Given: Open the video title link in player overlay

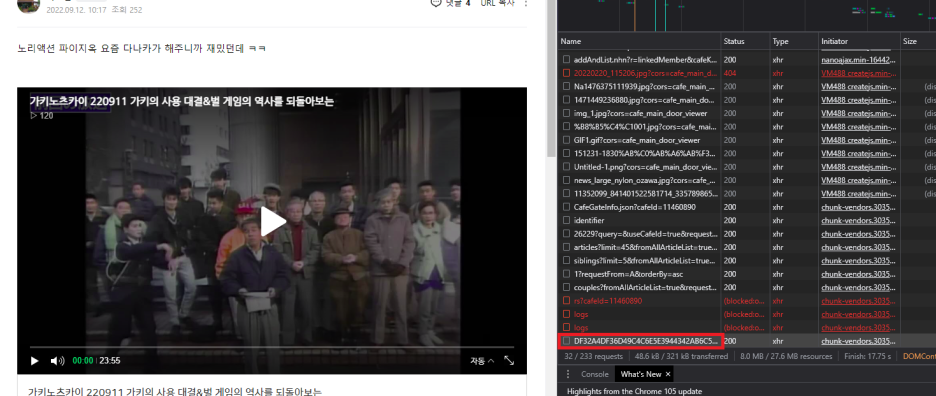Looking at the screenshot, I should pyautogui.click(x=181, y=102).
